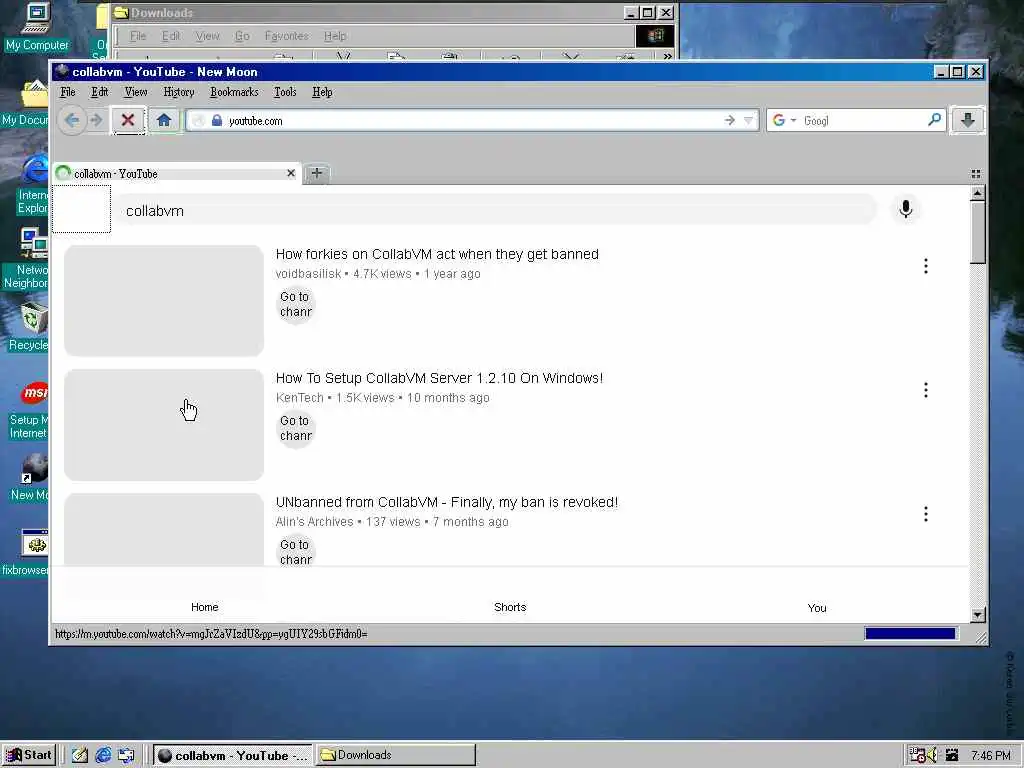The image size is (1024, 768).
Task: Click the browser Forward arrow button
Action: coord(96,120)
